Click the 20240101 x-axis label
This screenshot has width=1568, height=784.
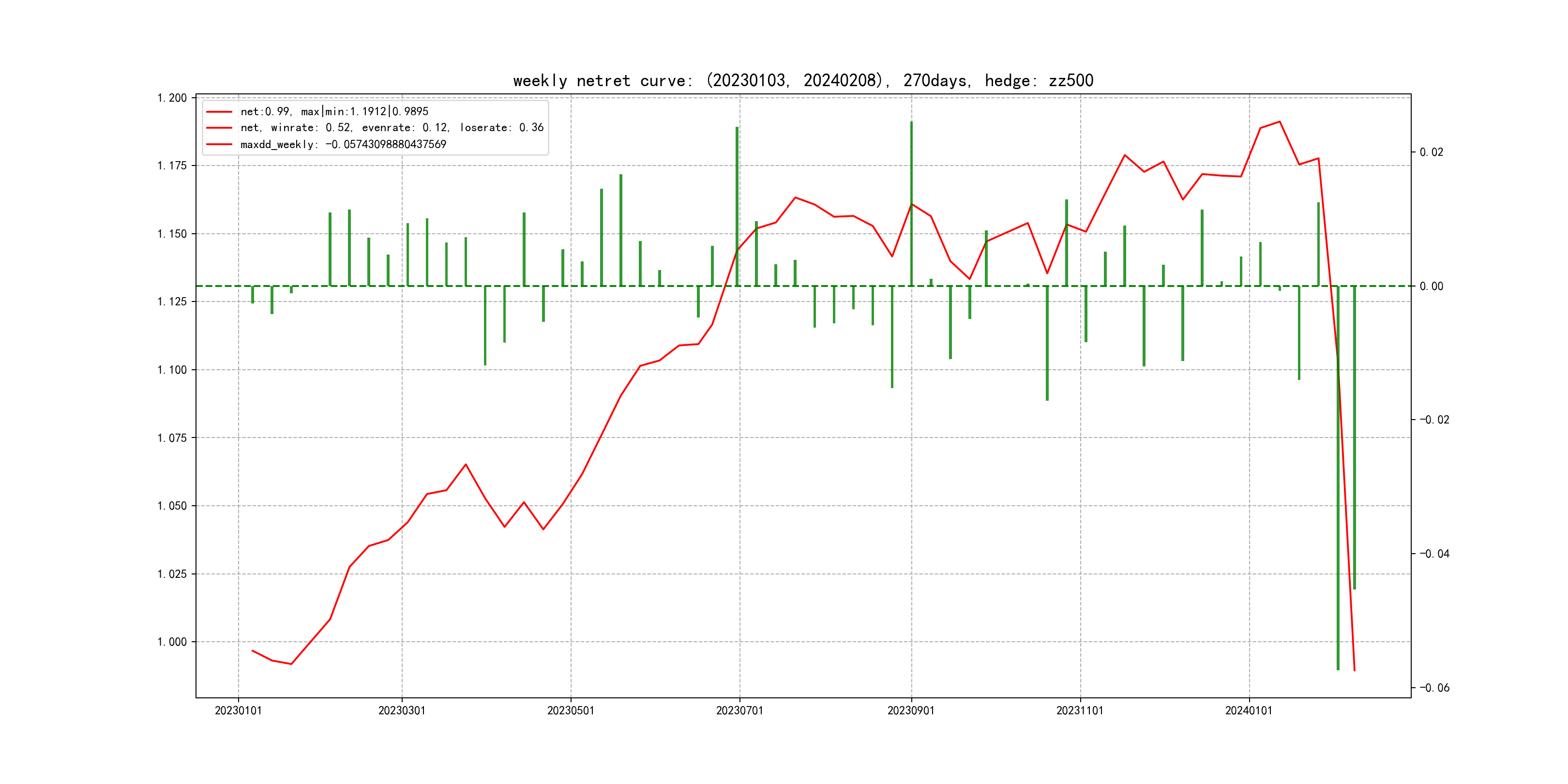click(1249, 710)
